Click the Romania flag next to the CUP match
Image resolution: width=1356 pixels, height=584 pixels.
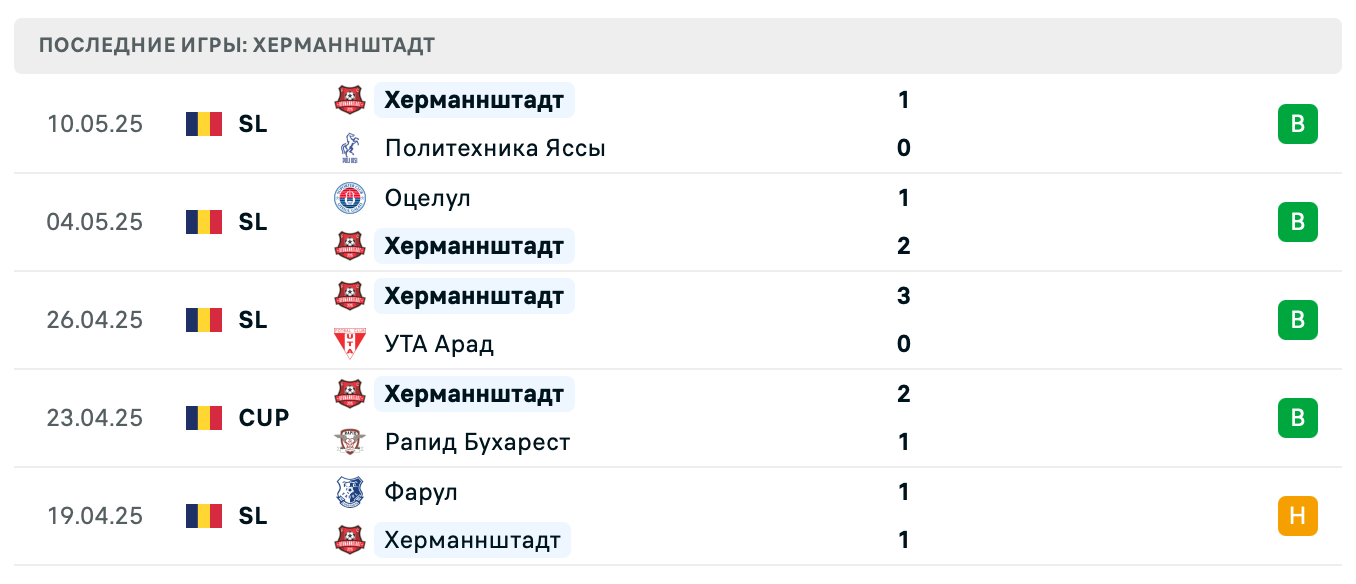204,418
